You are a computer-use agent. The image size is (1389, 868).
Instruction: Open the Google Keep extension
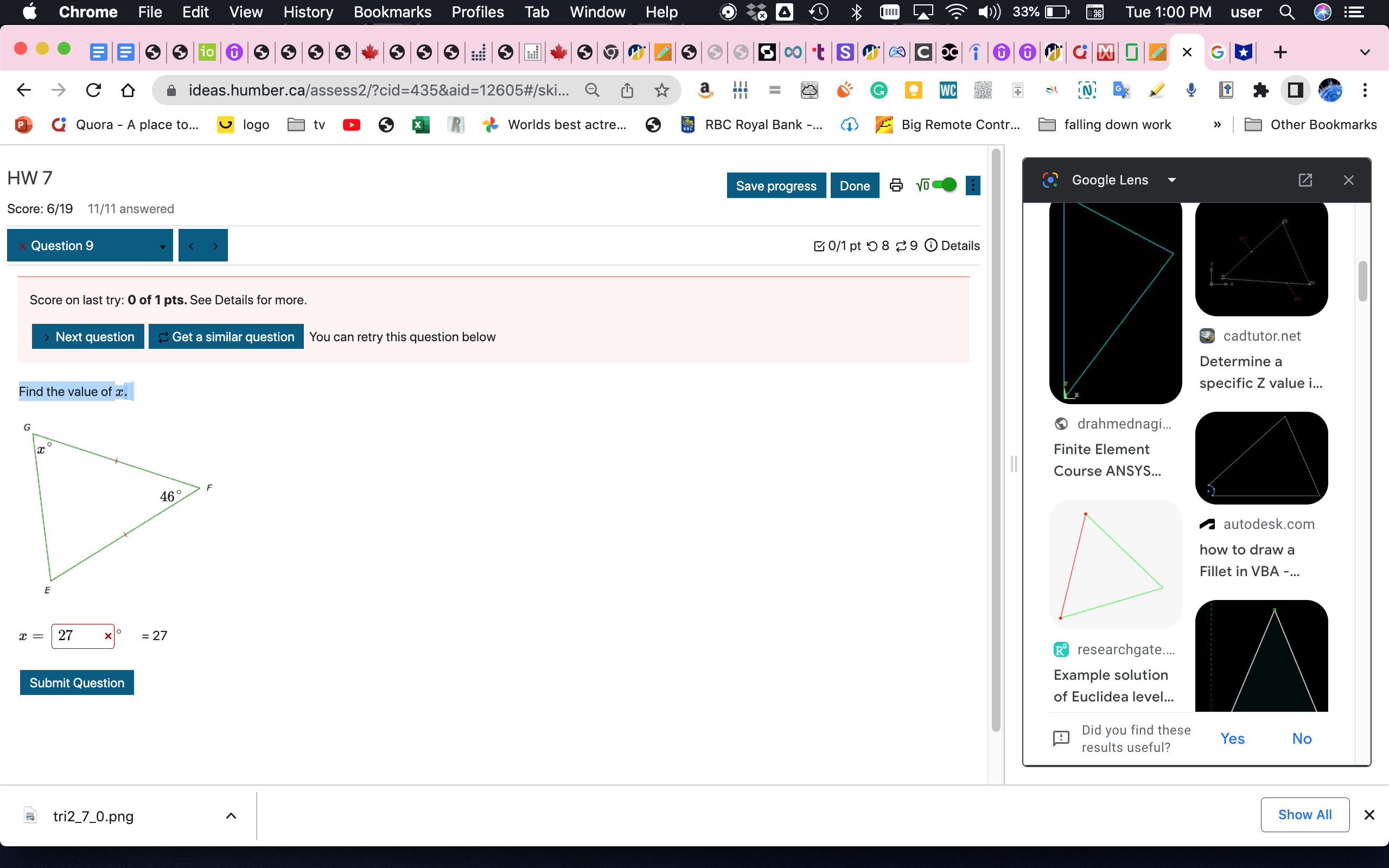914,90
